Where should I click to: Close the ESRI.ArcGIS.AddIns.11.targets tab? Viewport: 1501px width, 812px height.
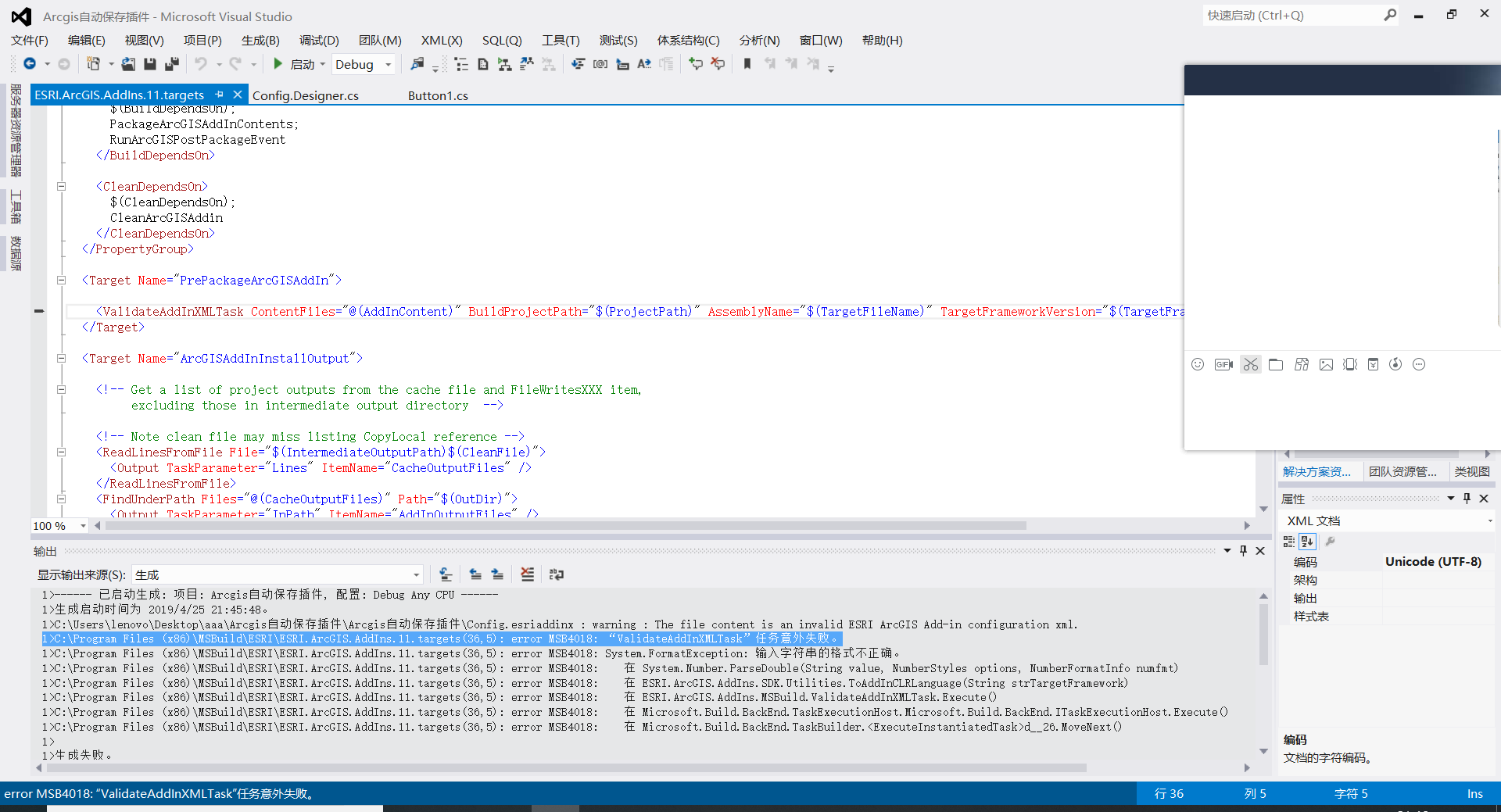[x=238, y=95]
